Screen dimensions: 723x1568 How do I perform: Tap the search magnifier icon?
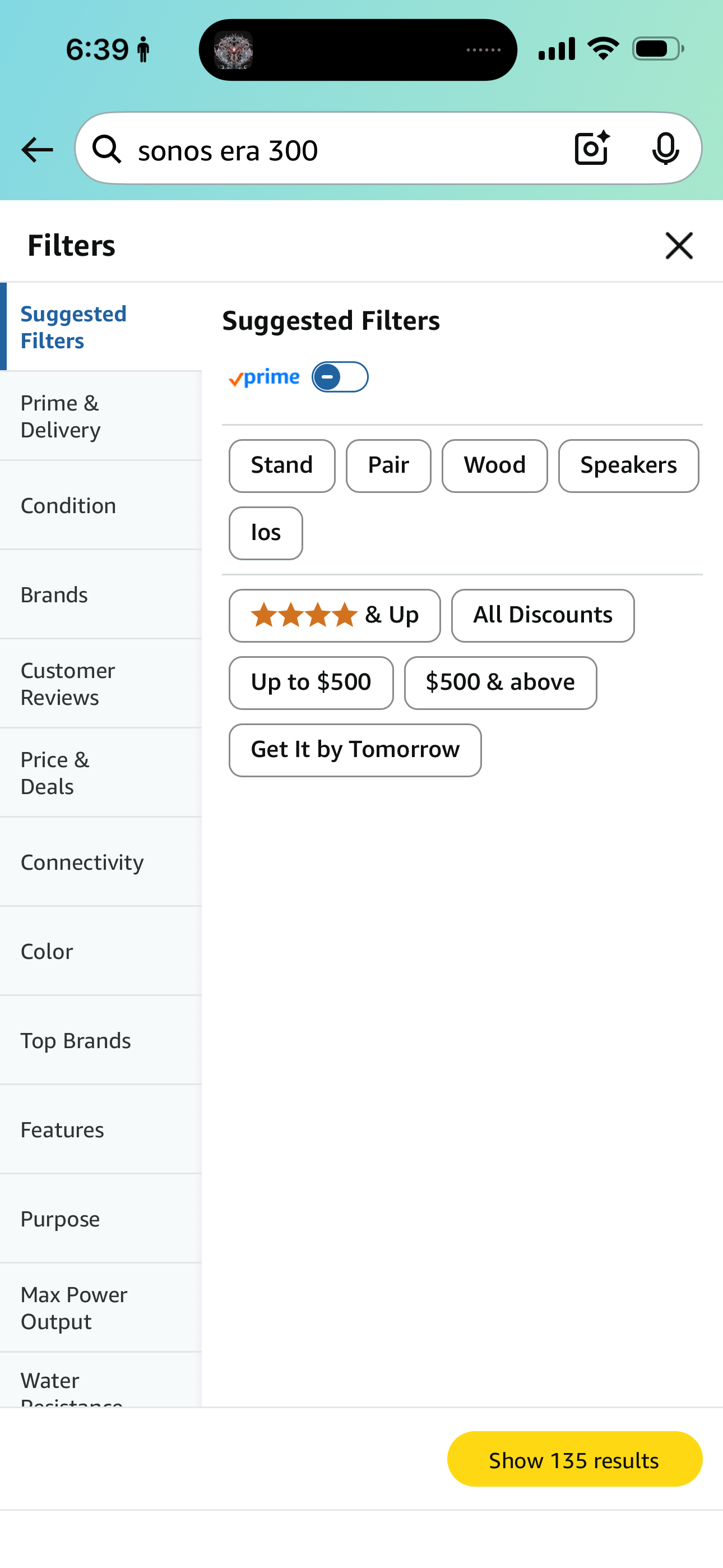tap(107, 150)
